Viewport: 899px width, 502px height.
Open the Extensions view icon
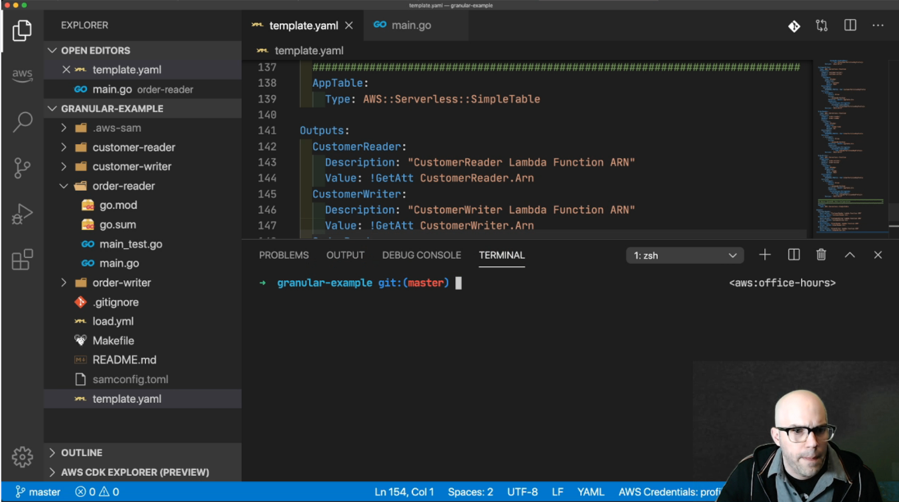click(22, 260)
